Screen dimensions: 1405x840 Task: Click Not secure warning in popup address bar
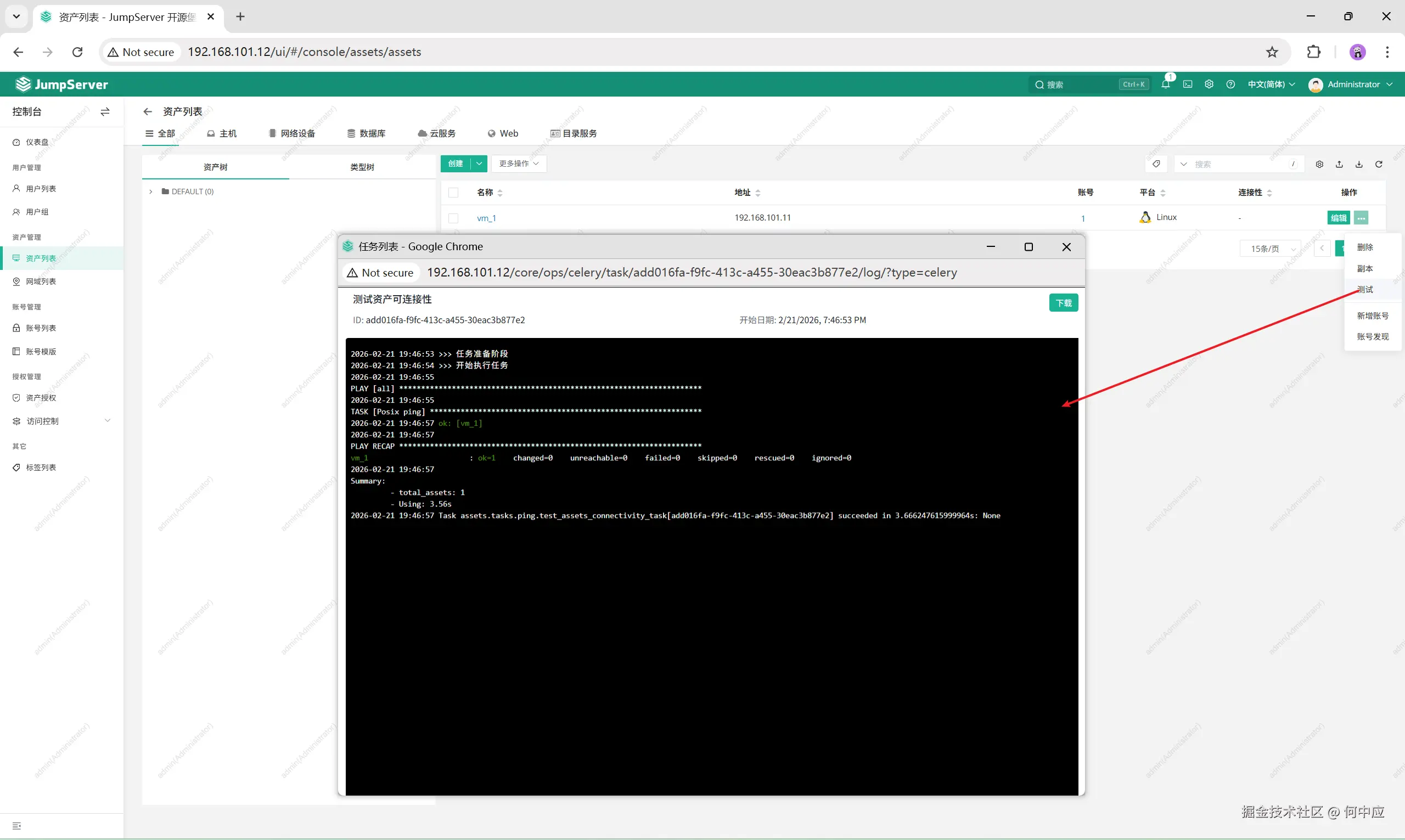[x=381, y=273]
